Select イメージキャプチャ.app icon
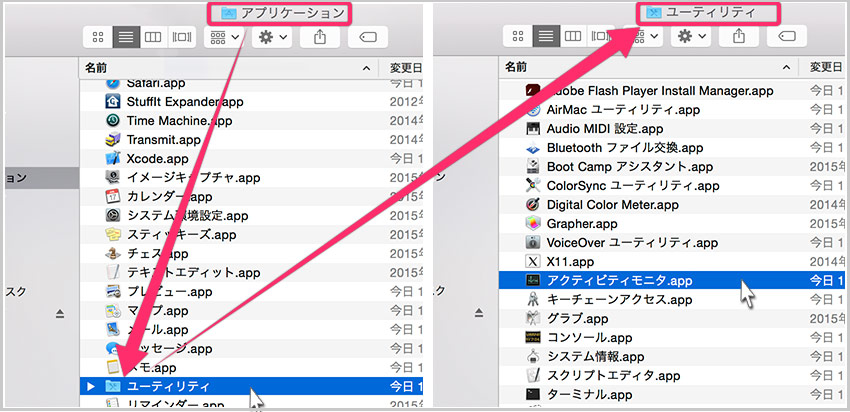The width and height of the screenshot is (850, 412). [x=112, y=177]
